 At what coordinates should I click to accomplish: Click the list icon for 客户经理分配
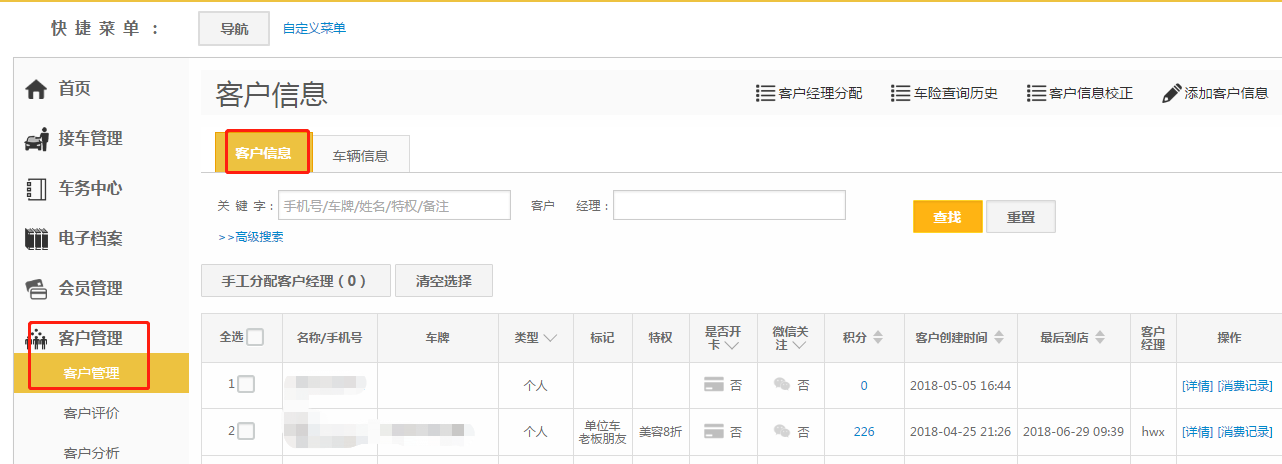pos(766,93)
